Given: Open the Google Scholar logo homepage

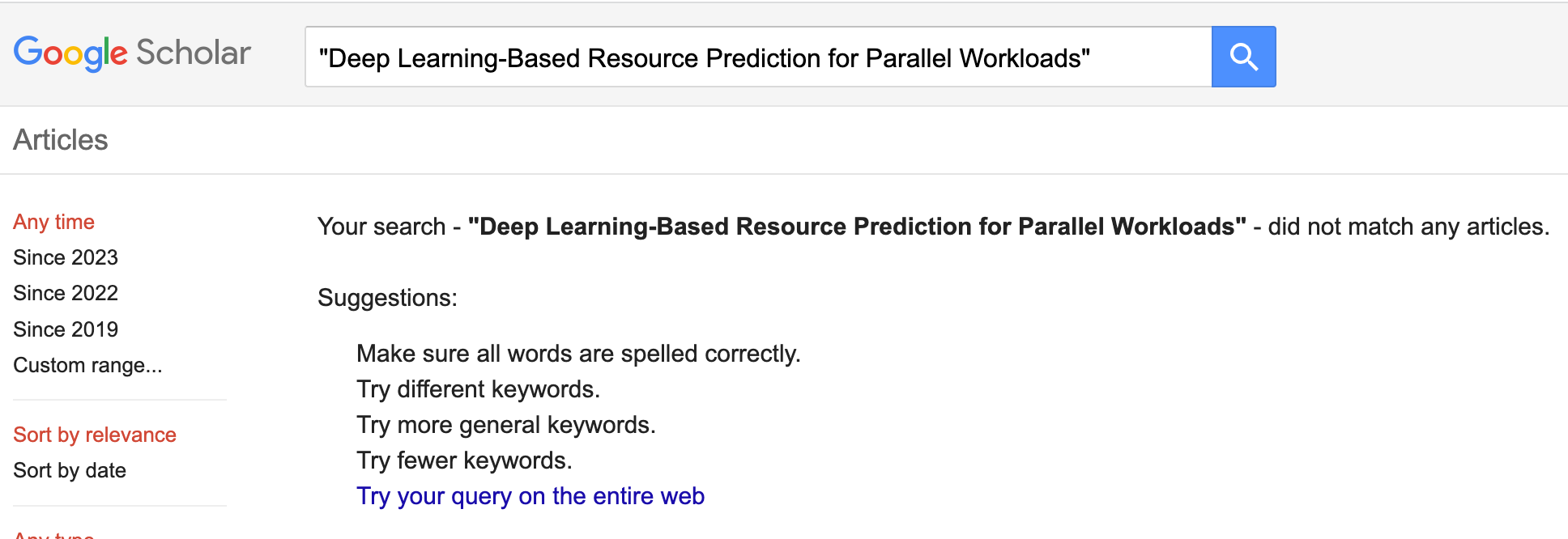Looking at the screenshot, I should [132, 53].
